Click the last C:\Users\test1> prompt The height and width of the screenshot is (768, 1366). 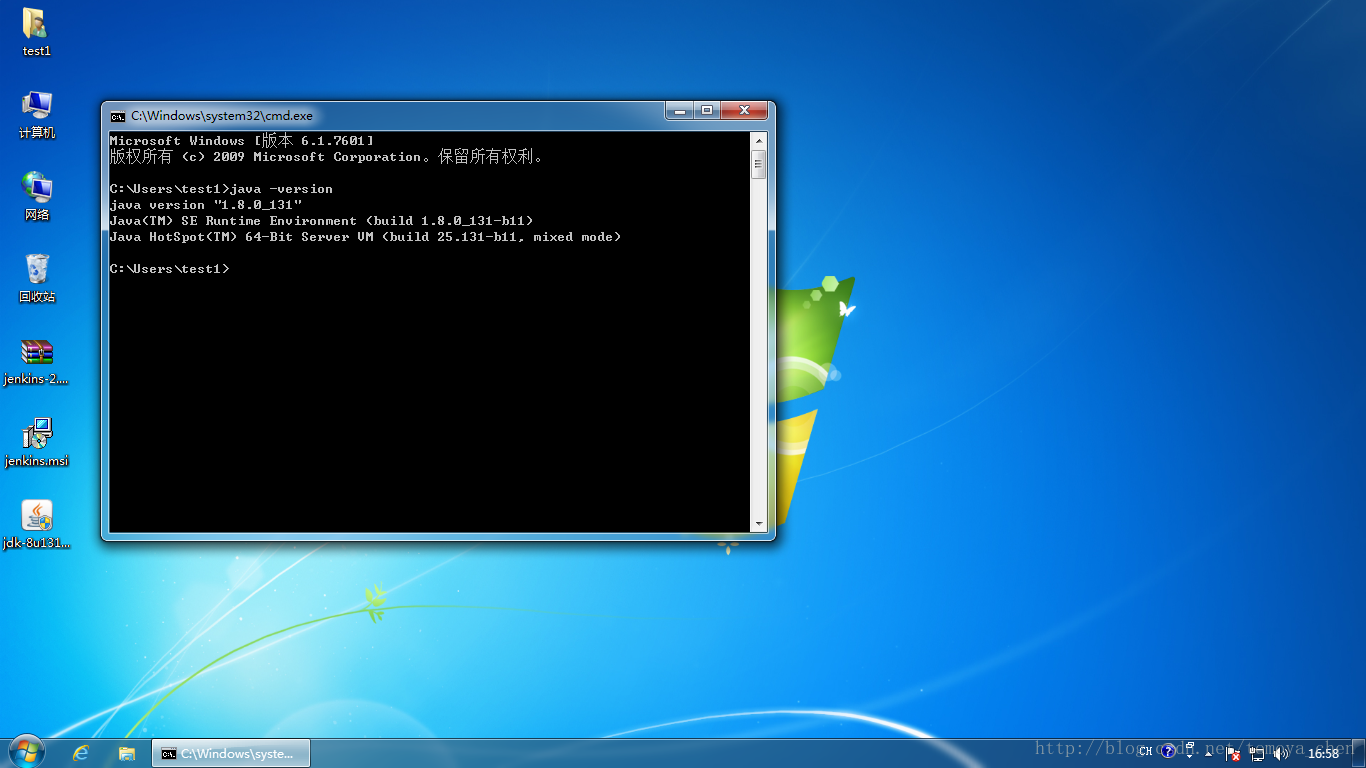170,269
